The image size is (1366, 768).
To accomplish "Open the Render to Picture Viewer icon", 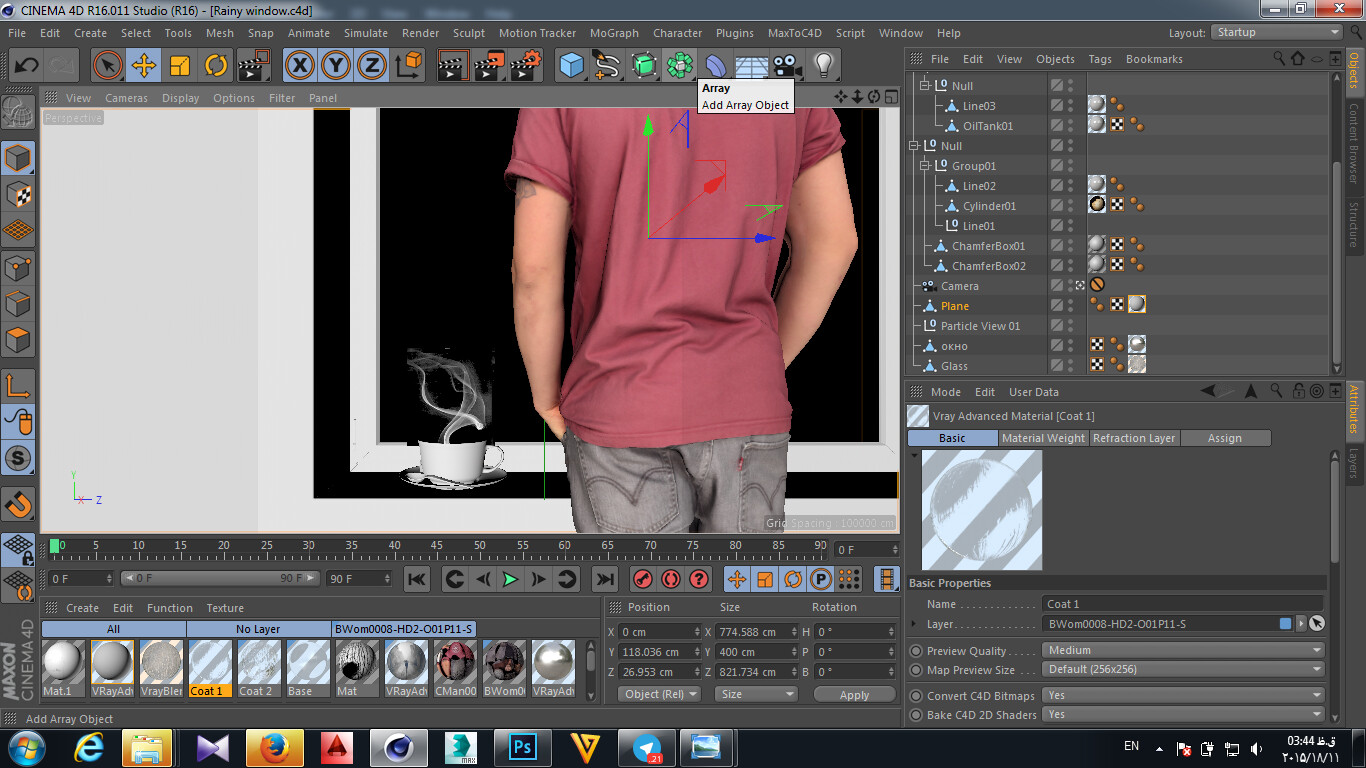I will (x=489, y=66).
